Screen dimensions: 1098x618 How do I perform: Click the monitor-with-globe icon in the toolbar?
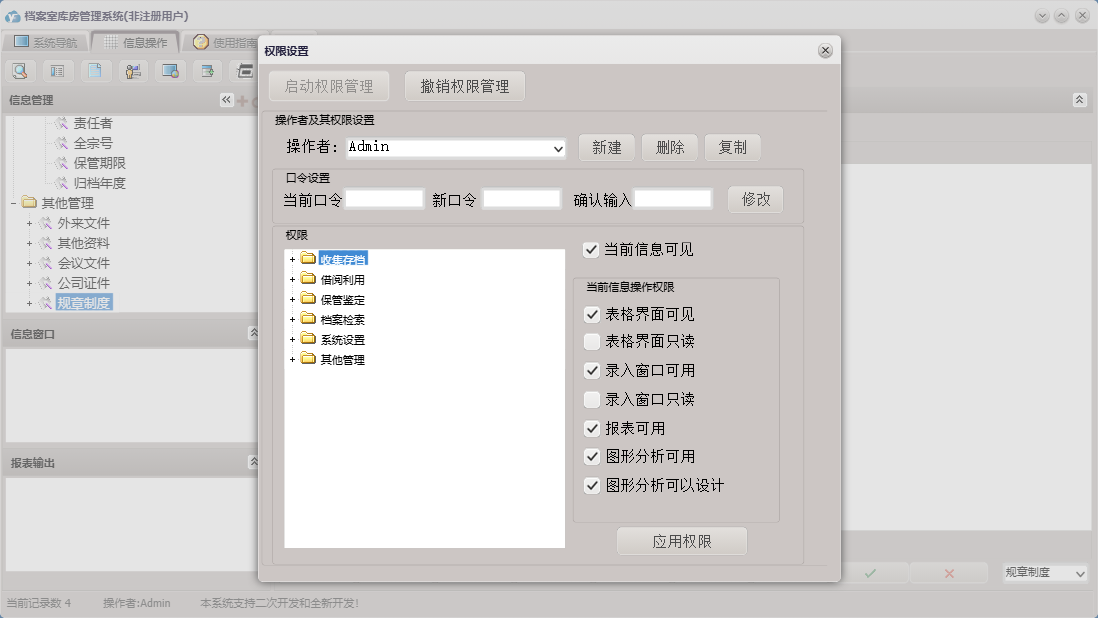pyautogui.click(x=170, y=71)
